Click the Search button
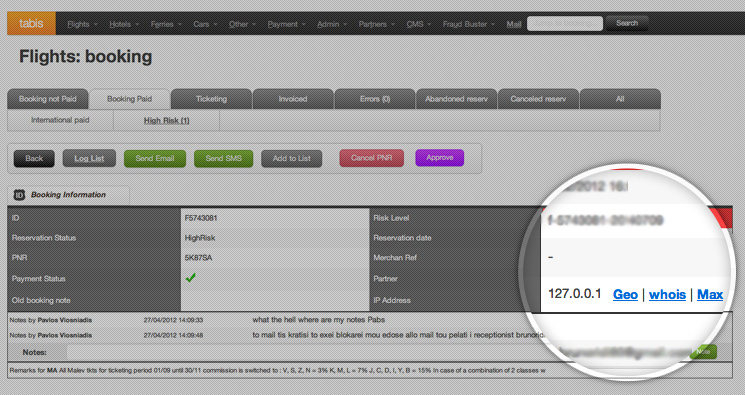Image resolution: width=745 pixels, height=395 pixels. tap(627, 23)
